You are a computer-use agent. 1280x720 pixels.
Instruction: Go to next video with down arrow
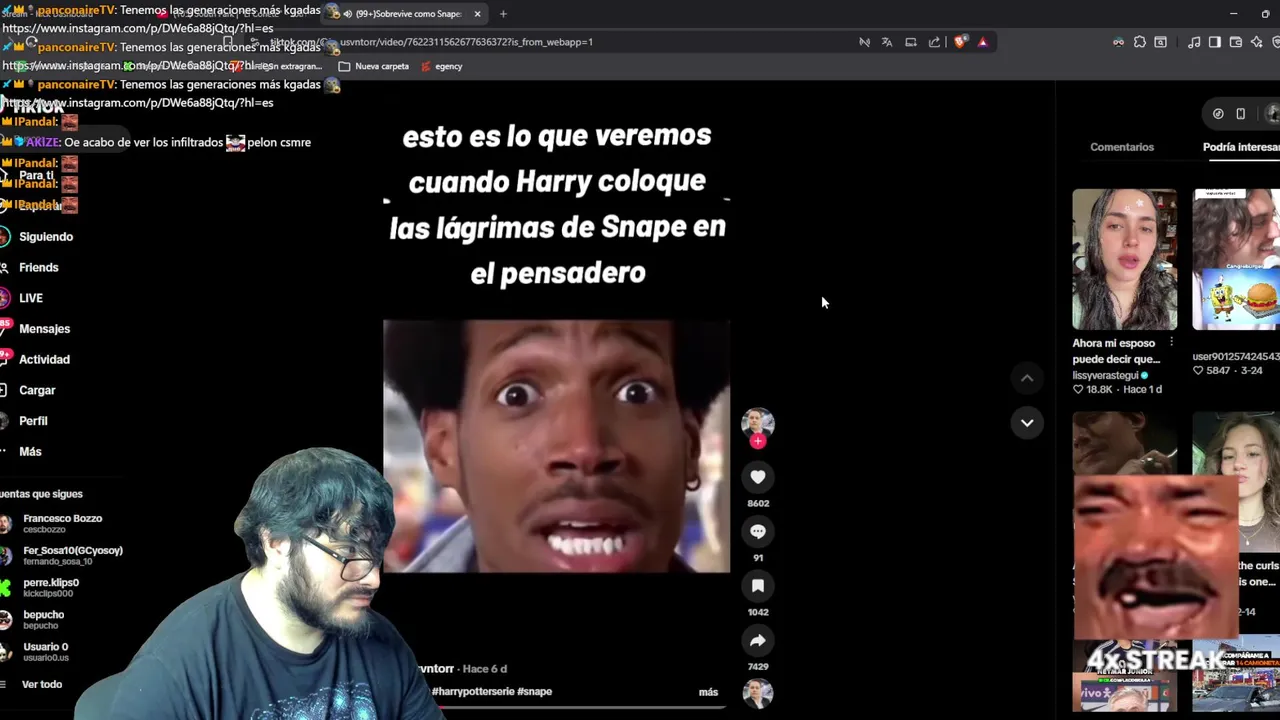(1027, 423)
